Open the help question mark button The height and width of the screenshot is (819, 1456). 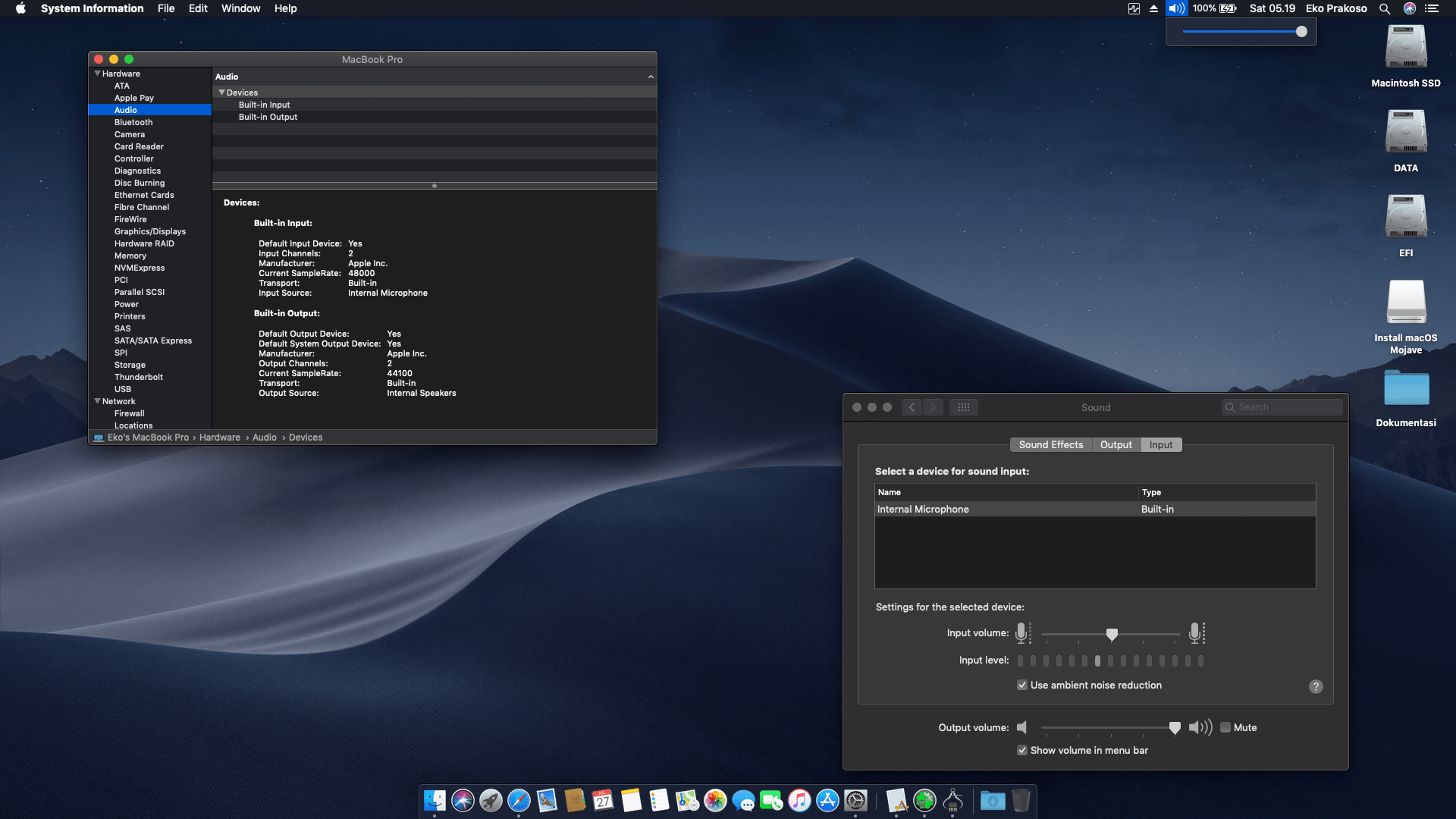coord(1316,686)
